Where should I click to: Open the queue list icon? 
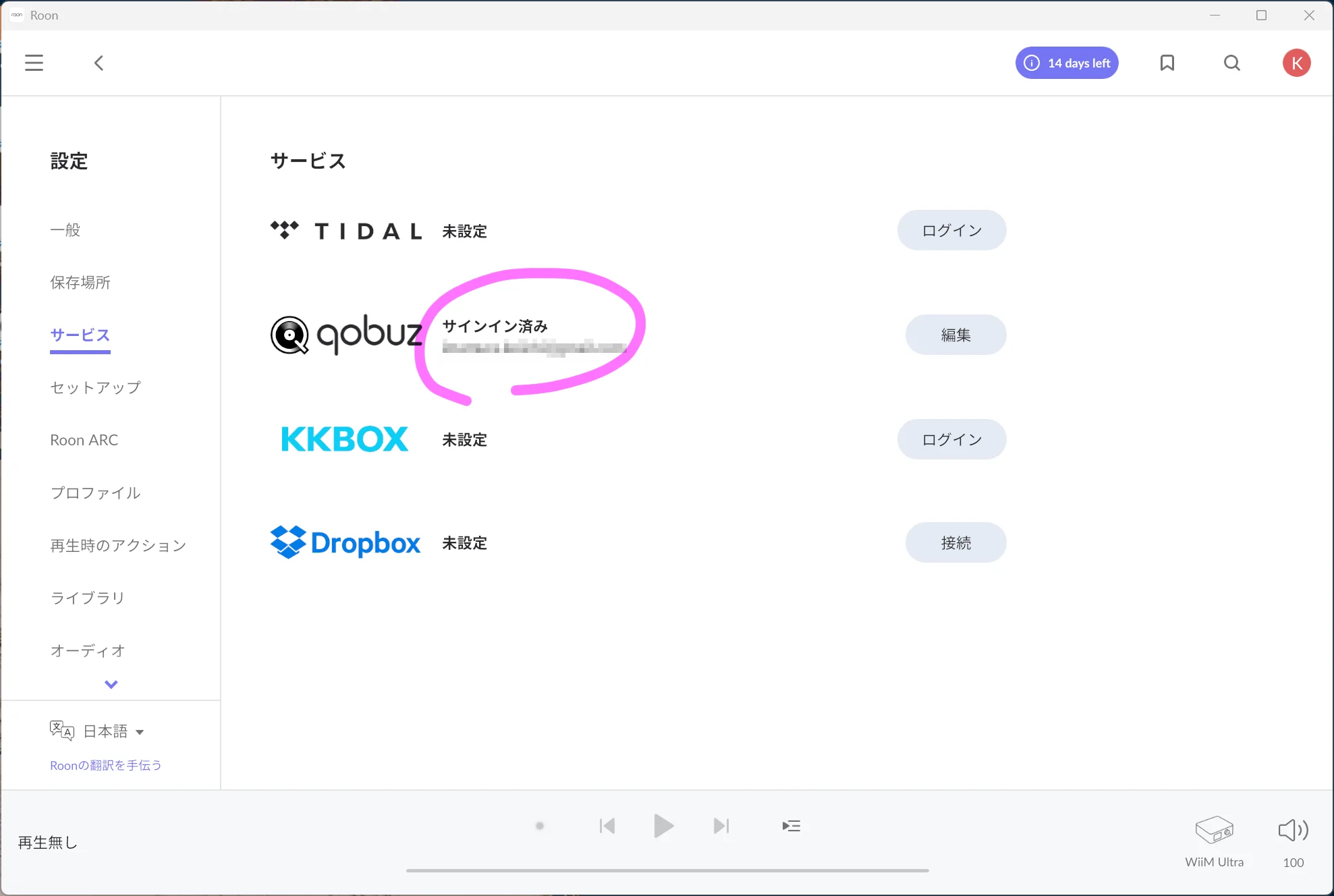point(791,826)
